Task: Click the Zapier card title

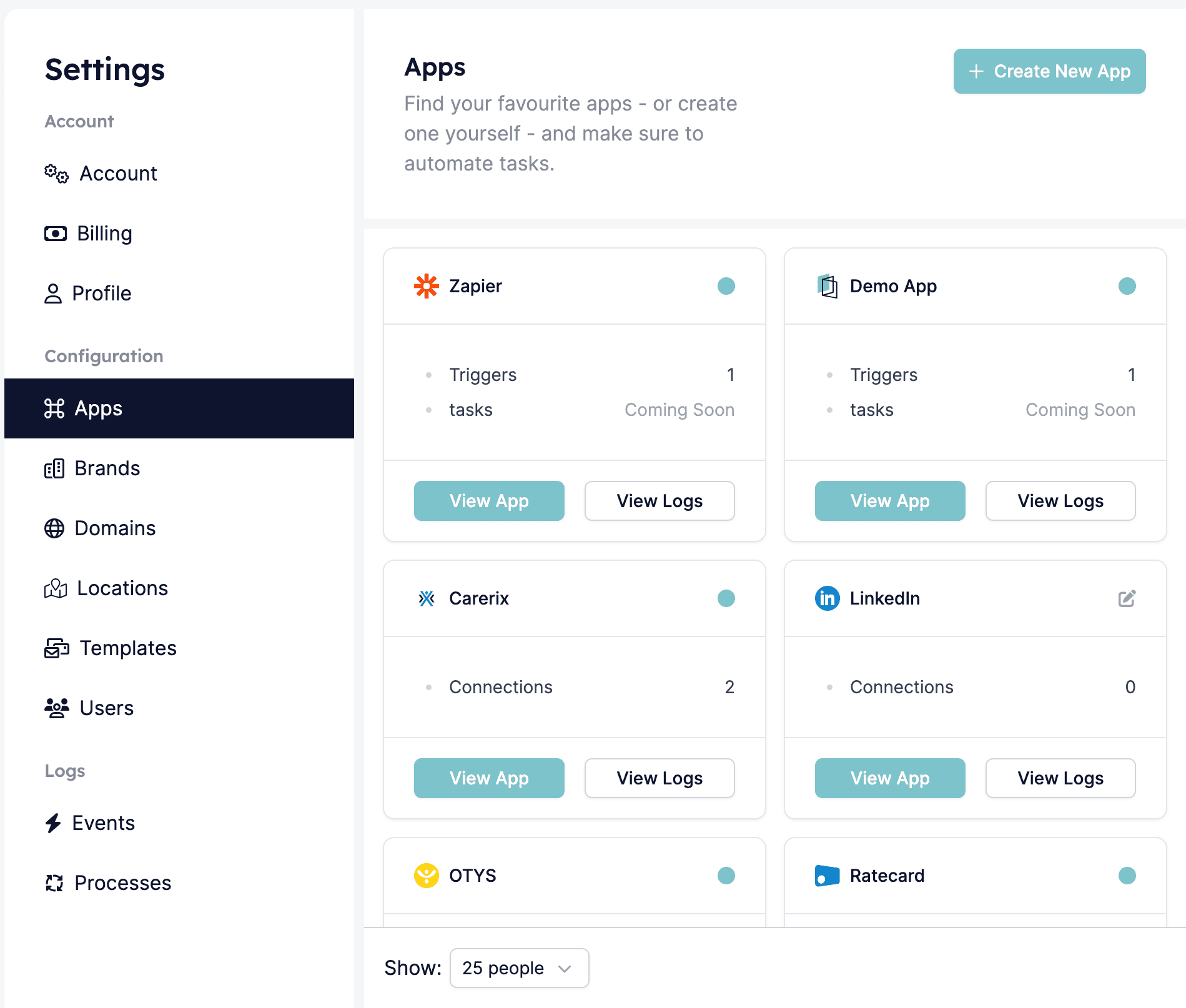Action: 475,286
